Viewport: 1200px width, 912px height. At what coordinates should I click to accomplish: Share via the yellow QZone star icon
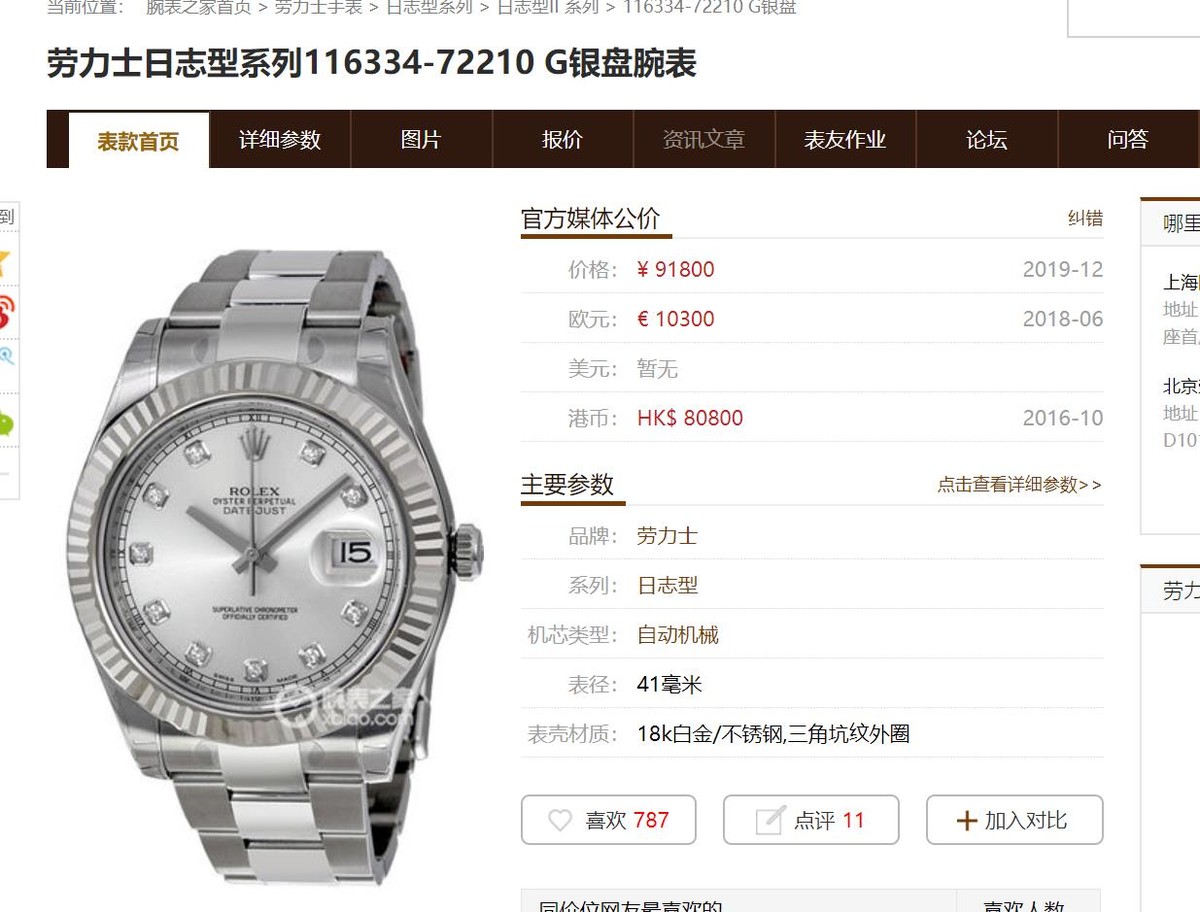pyautogui.click(x=4, y=262)
